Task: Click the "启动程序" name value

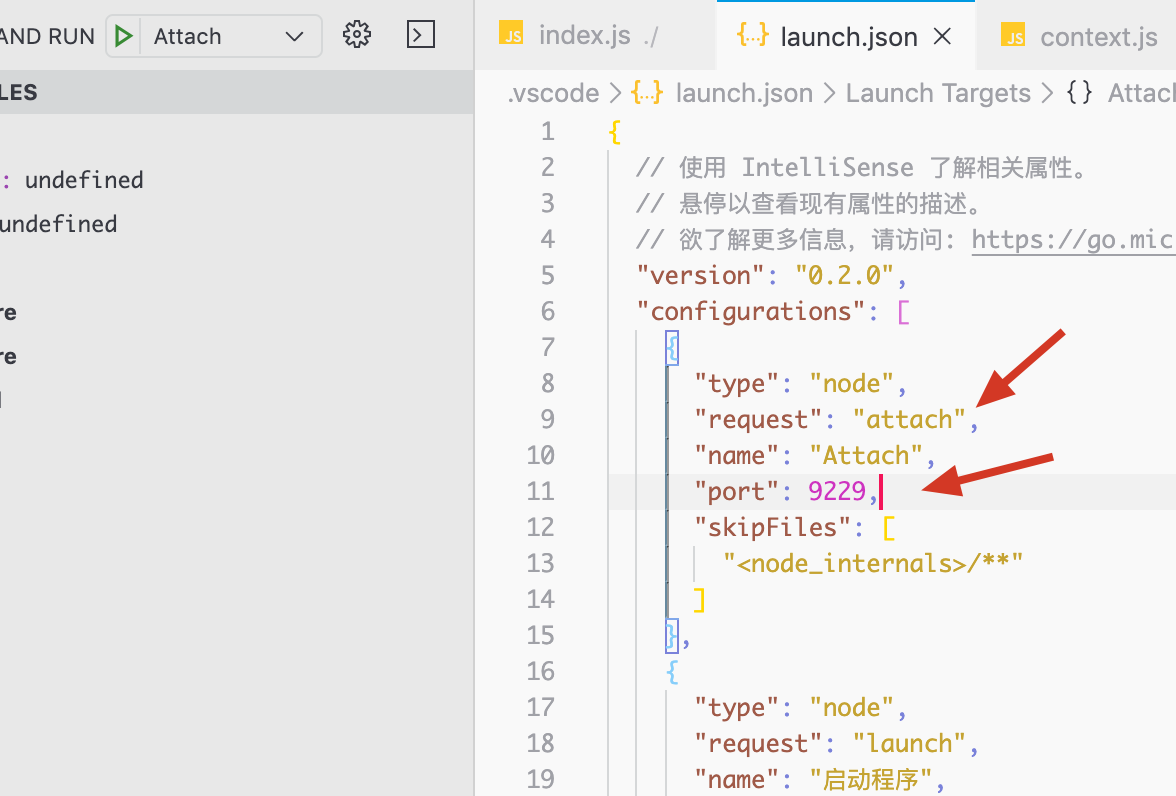Action: 870,779
